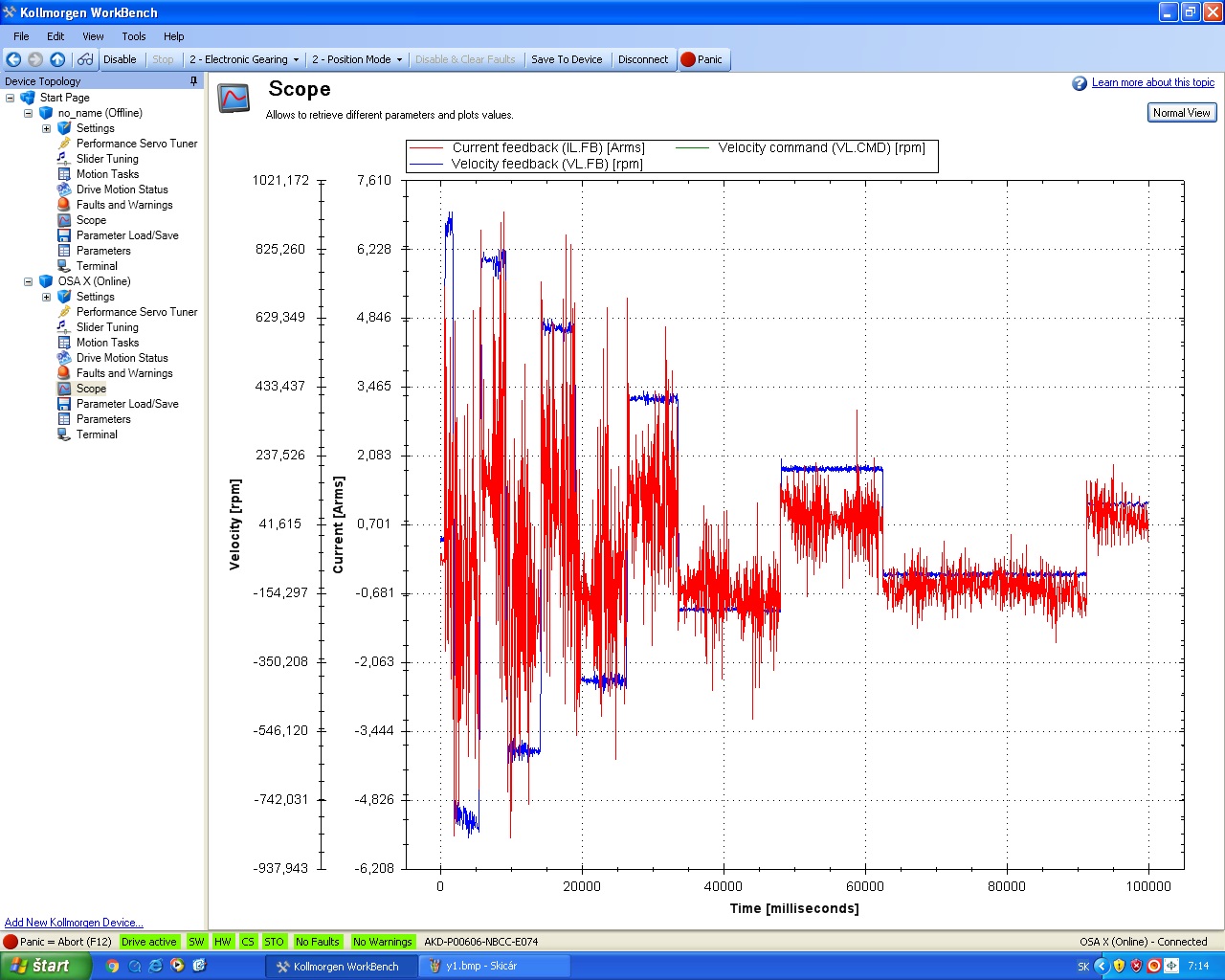The width and height of the screenshot is (1225, 980).
Task: Click the Normal View button
Action: pos(1181,113)
